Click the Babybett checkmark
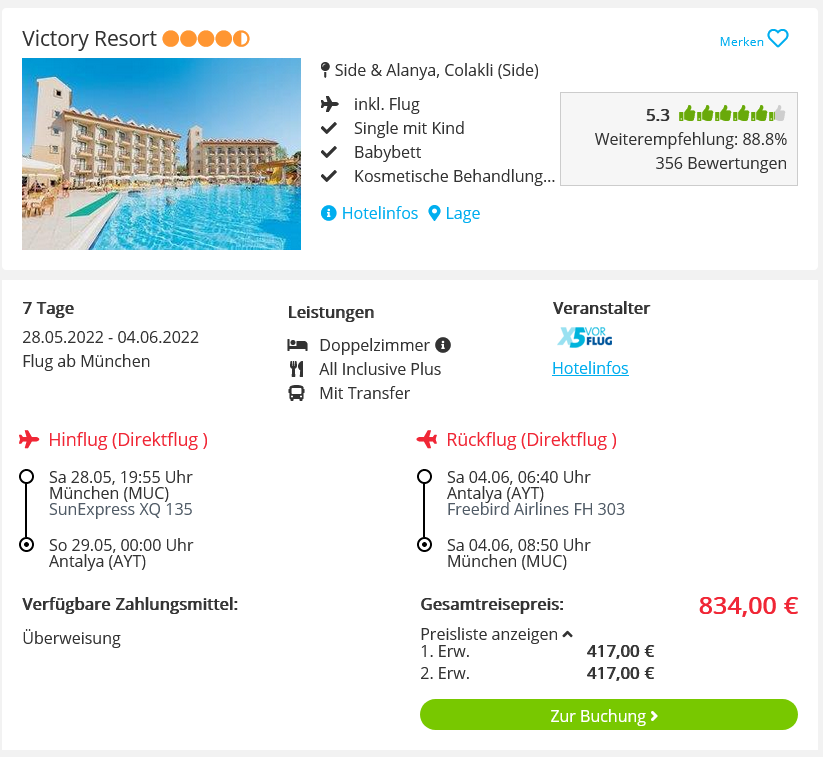 coord(329,152)
